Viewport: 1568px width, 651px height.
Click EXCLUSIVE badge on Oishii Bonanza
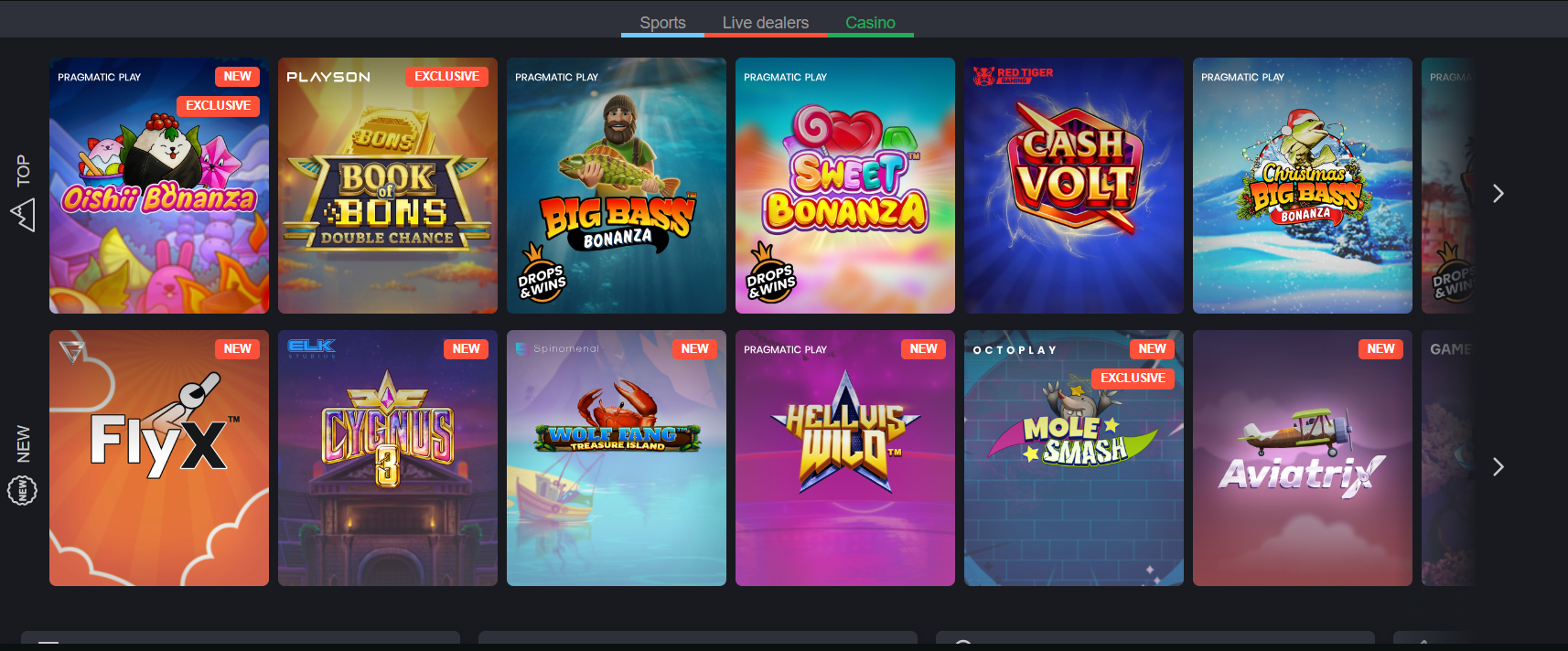point(218,106)
